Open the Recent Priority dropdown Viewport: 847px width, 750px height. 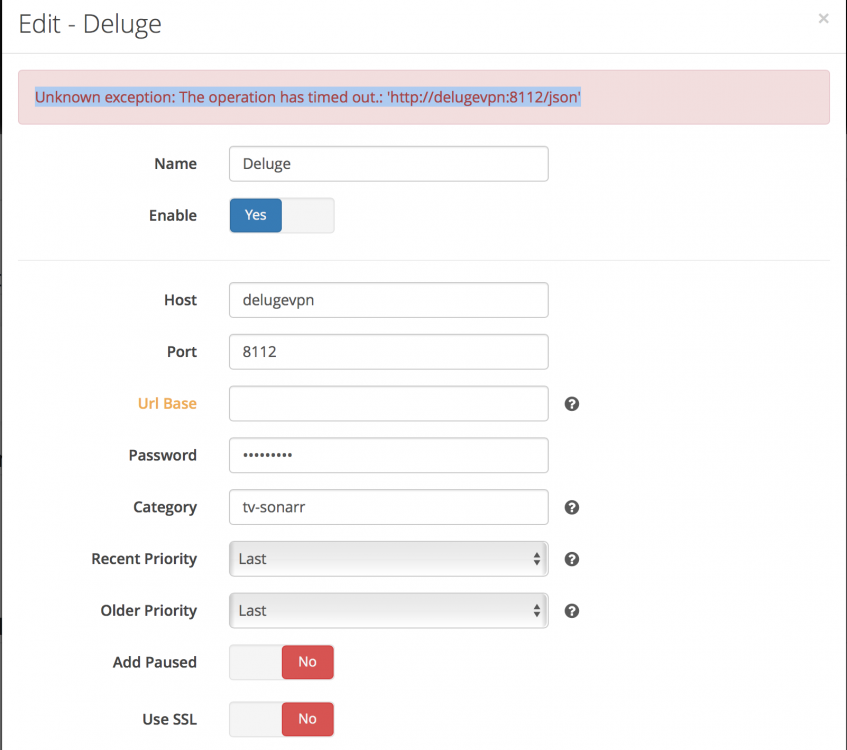click(388, 559)
